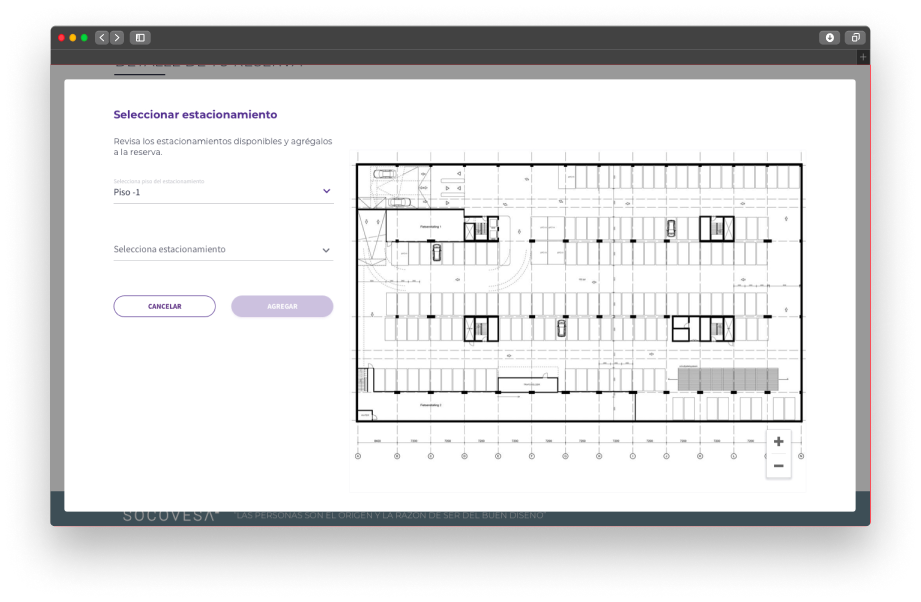Screen dimensions: 921x602
Task: Select the Fahrerstellung 1 room on the plan
Action: [425, 226]
